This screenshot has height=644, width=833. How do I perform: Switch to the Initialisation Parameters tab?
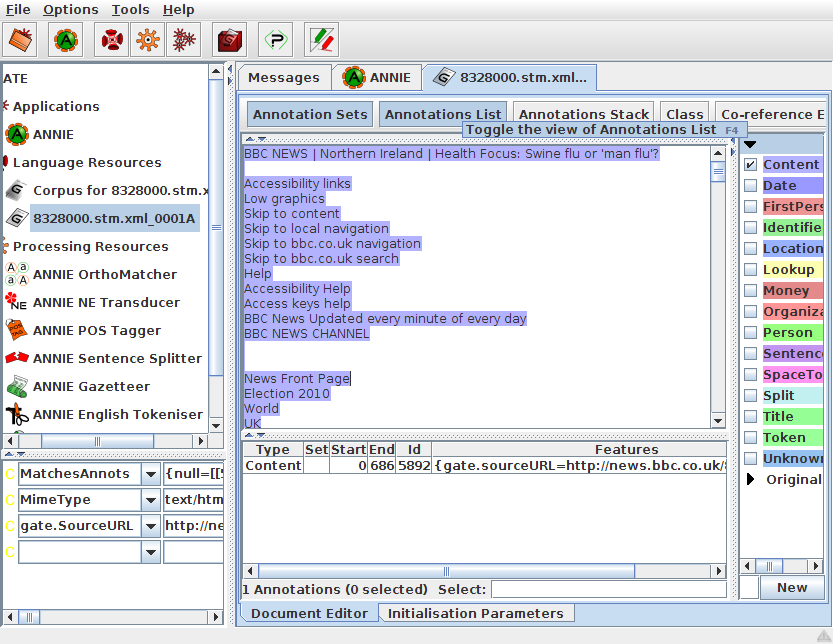pos(475,613)
